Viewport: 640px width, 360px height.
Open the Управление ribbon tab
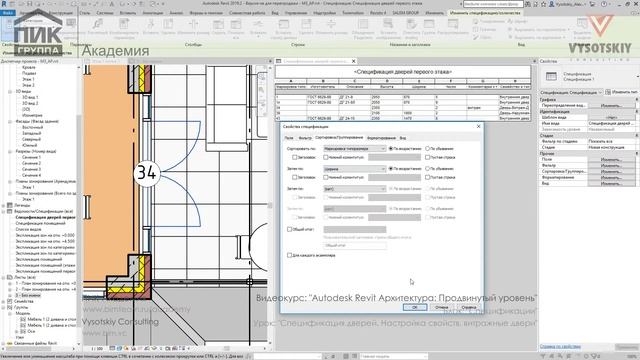pos(296,13)
